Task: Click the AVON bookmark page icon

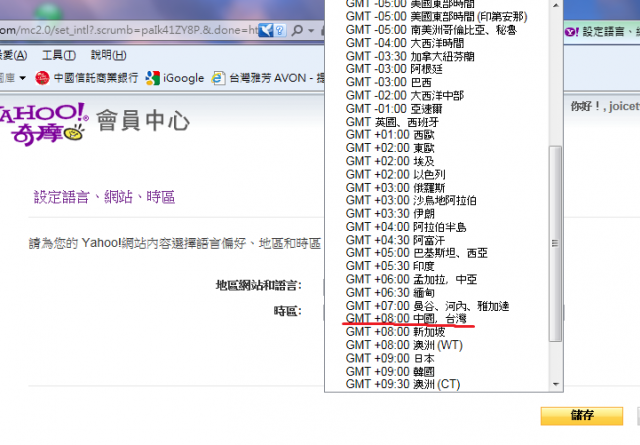Action: [x=218, y=78]
